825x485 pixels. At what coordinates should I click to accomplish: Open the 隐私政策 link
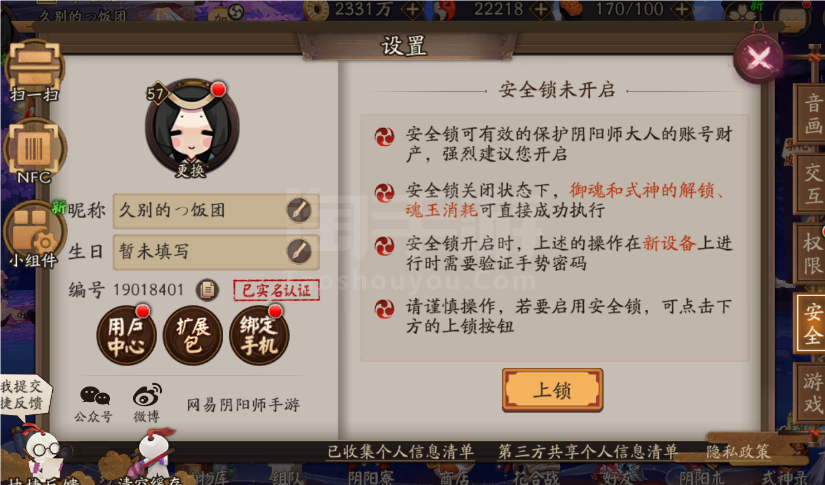pyautogui.click(x=738, y=451)
